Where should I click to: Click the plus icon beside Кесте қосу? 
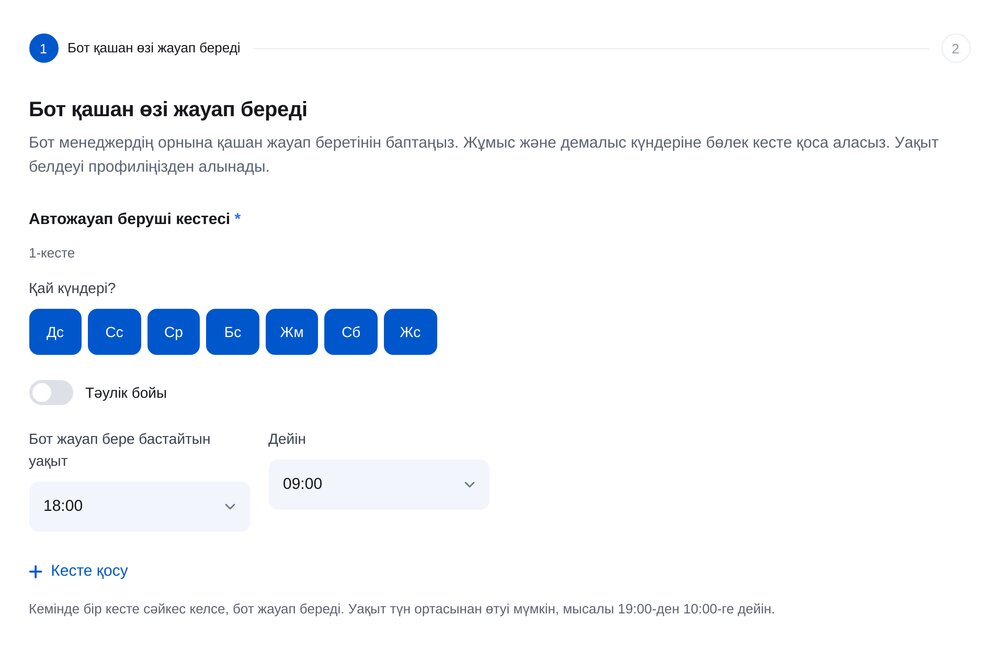click(x=36, y=571)
